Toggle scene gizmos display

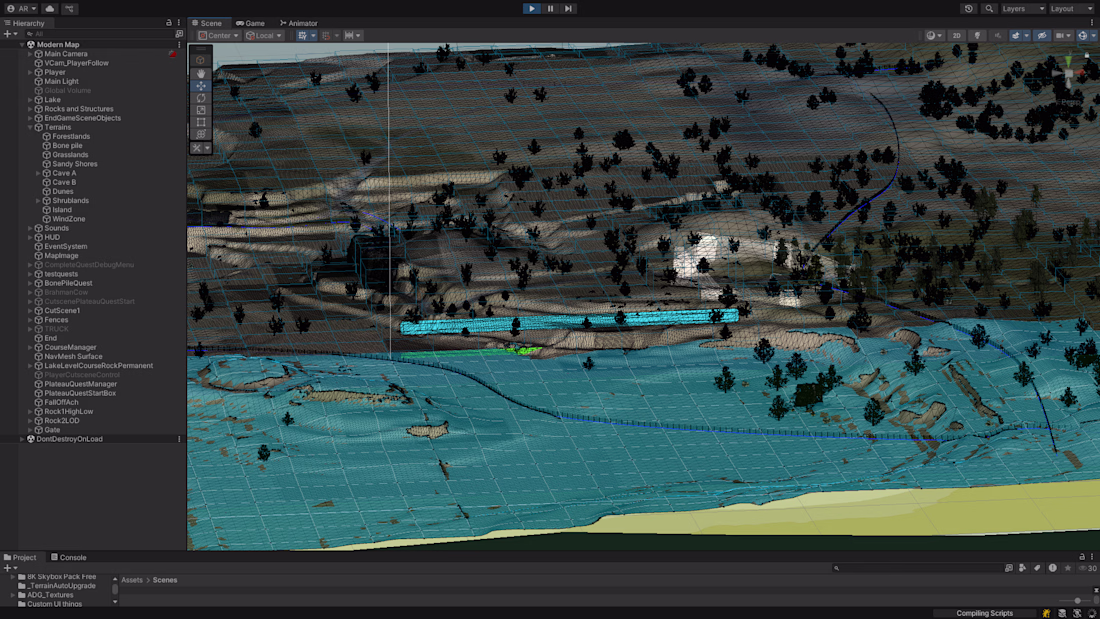pyautogui.click(x=1082, y=35)
